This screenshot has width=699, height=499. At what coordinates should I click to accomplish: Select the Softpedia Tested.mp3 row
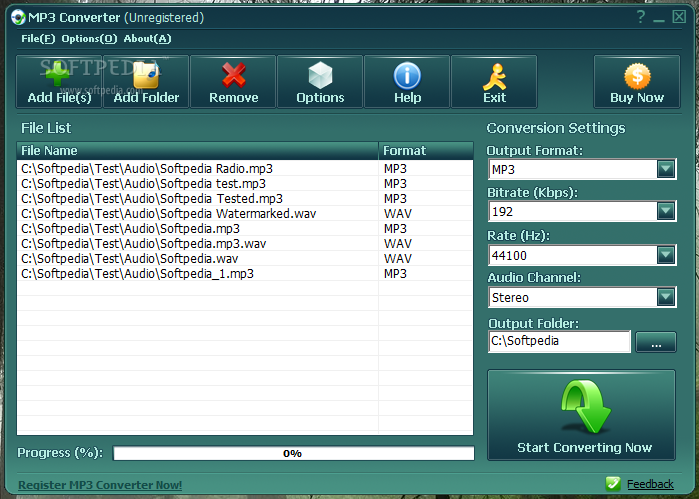pyautogui.click(x=245, y=198)
